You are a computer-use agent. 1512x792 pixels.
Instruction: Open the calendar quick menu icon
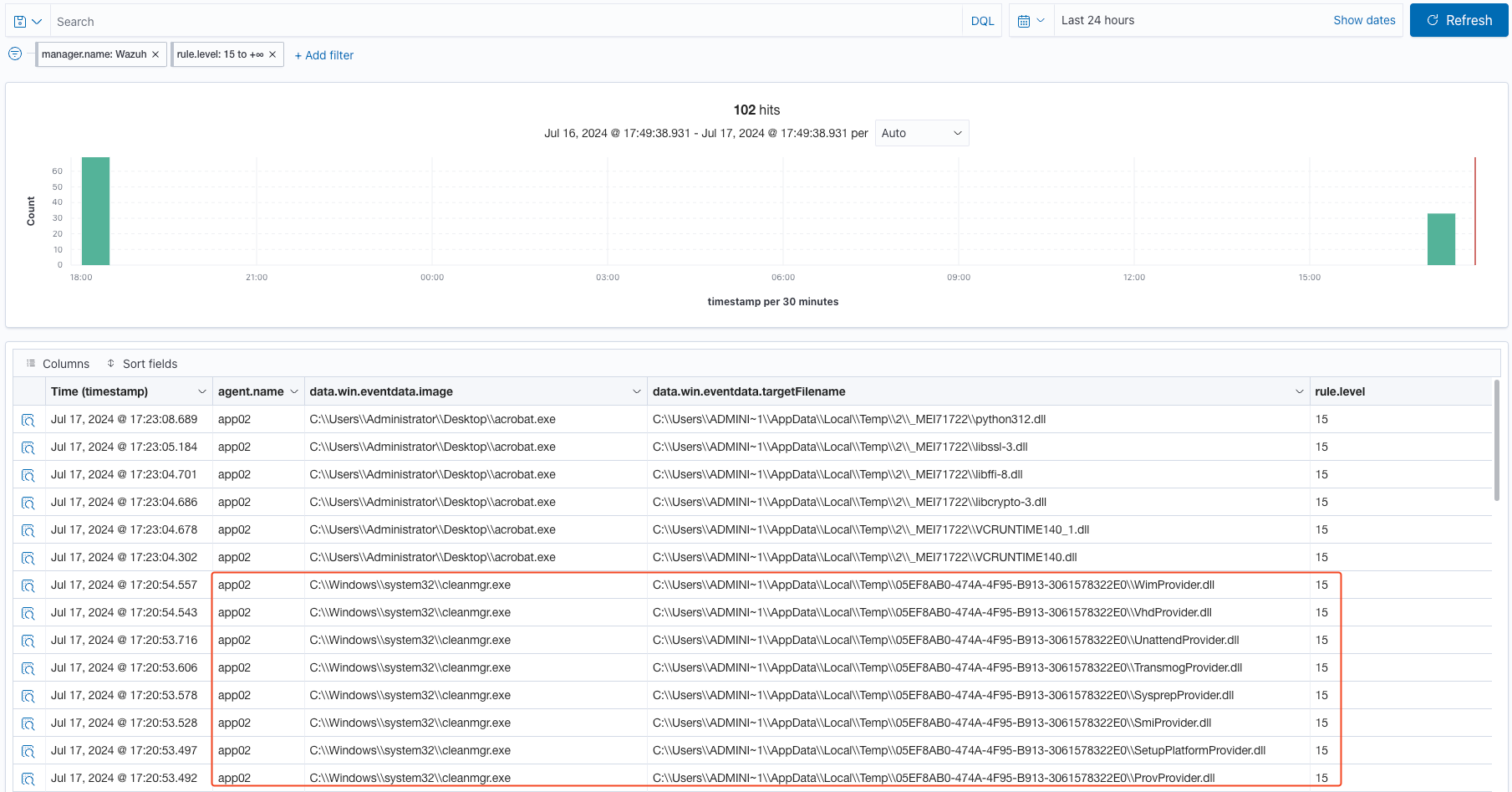pyautogui.click(x=1031, y=21)
